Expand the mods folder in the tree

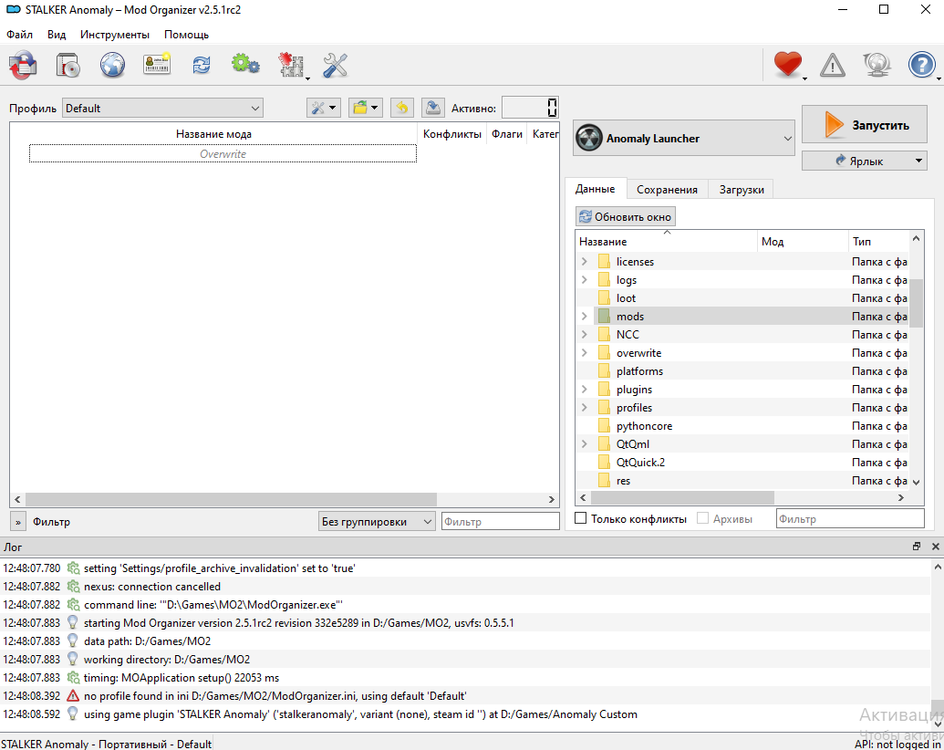click(584, 316)
